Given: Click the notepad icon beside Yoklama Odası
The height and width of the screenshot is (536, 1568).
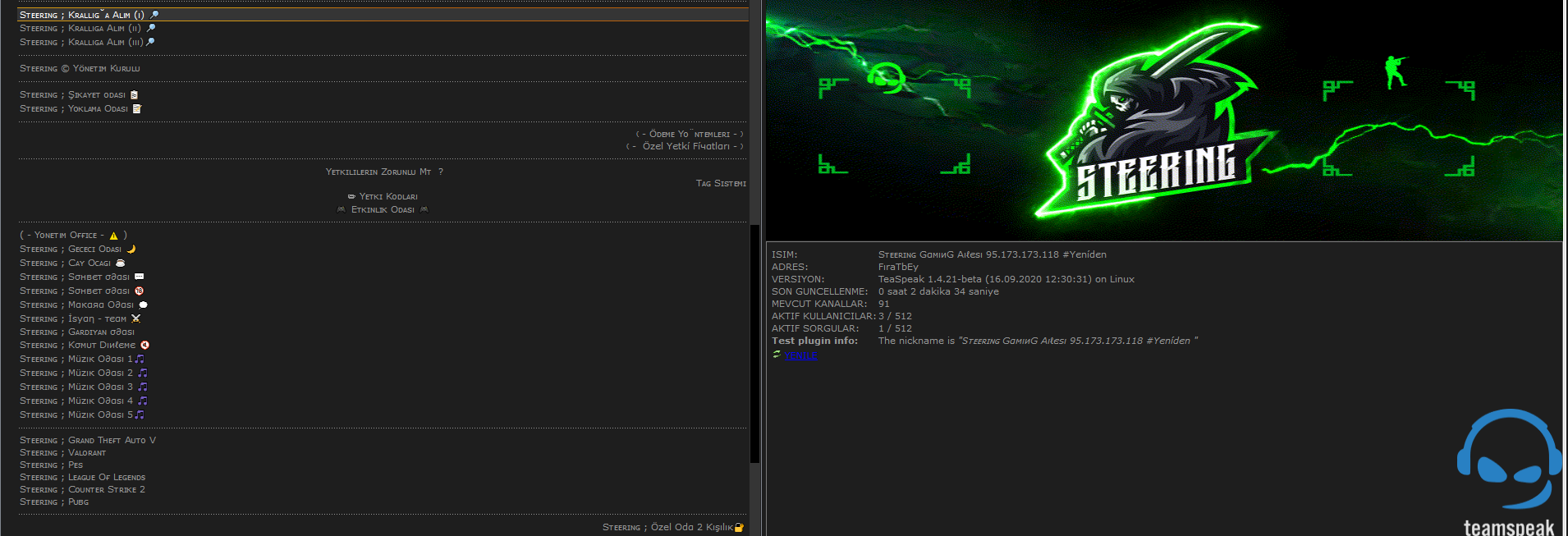Looking at the screenshot, I should (x=137, y=108).
